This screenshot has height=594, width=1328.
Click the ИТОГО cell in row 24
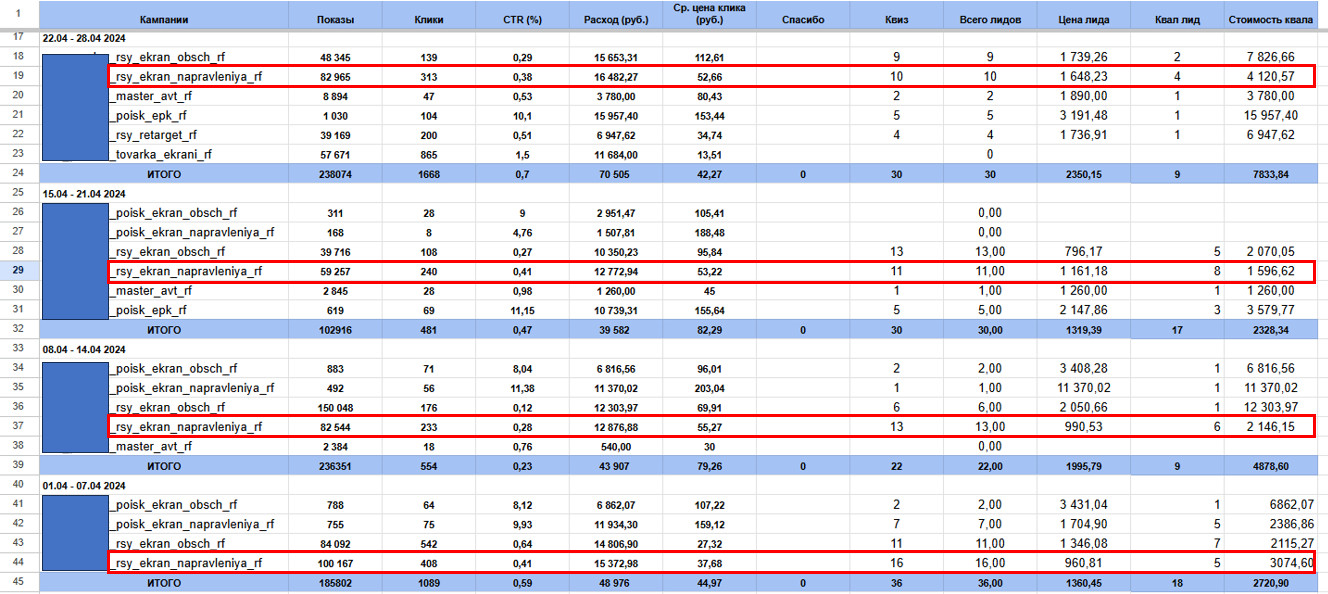coord(164,174)
